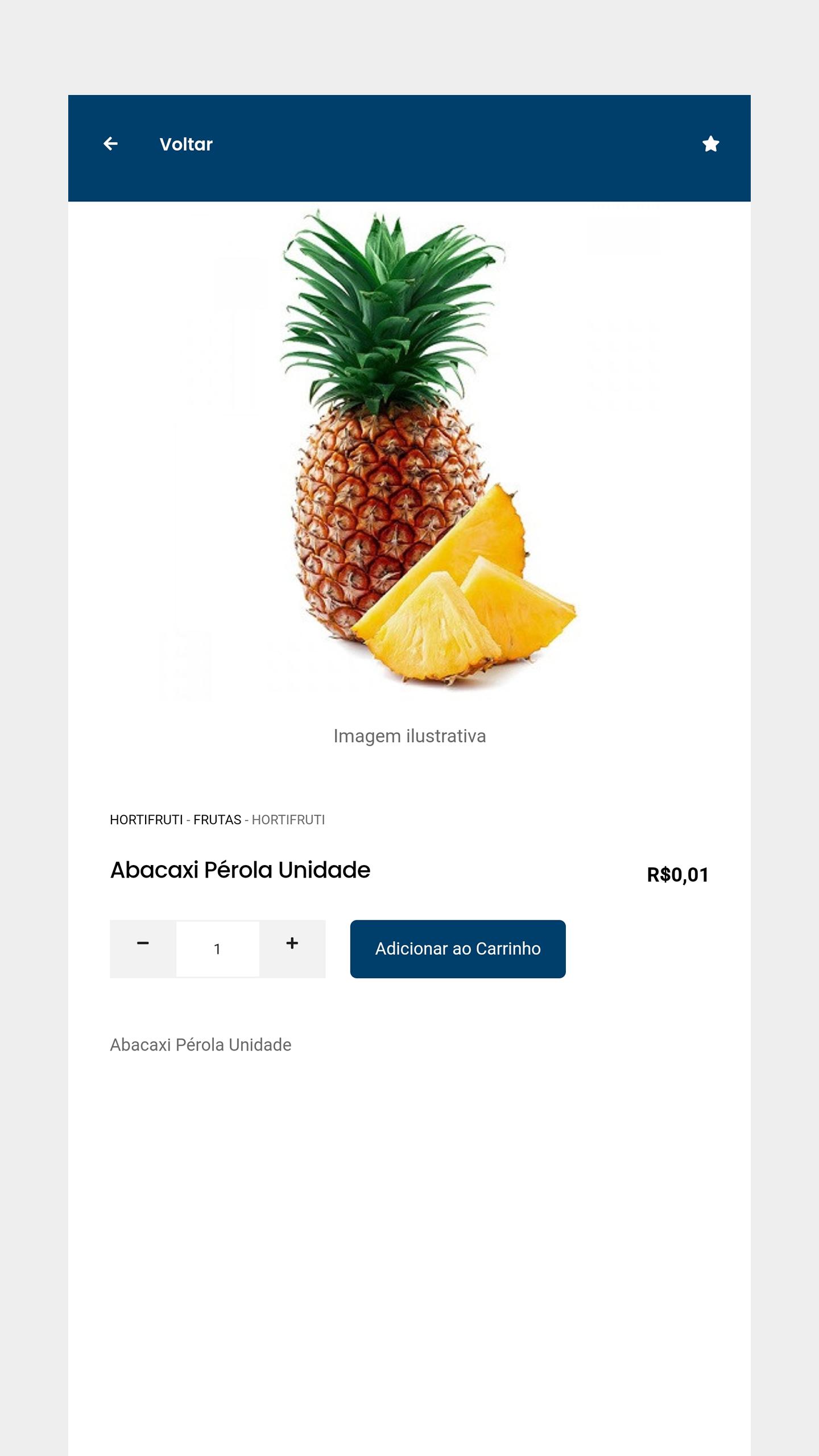The height and width of the screenshot is (1456, 819).
Task: Focus the quantity field showing 1
Action: [x=217, y=949]
